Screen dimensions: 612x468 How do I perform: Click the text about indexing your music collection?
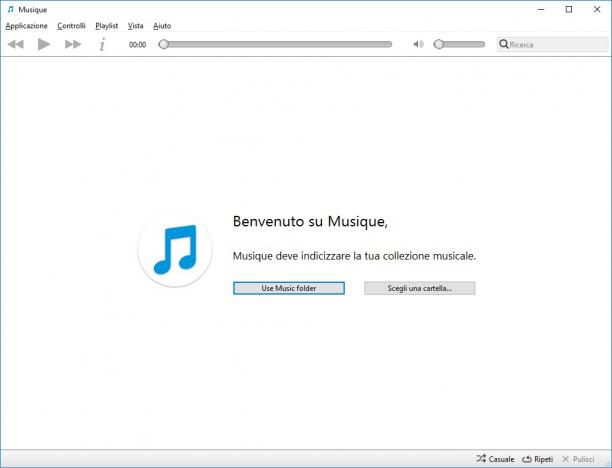354,256
